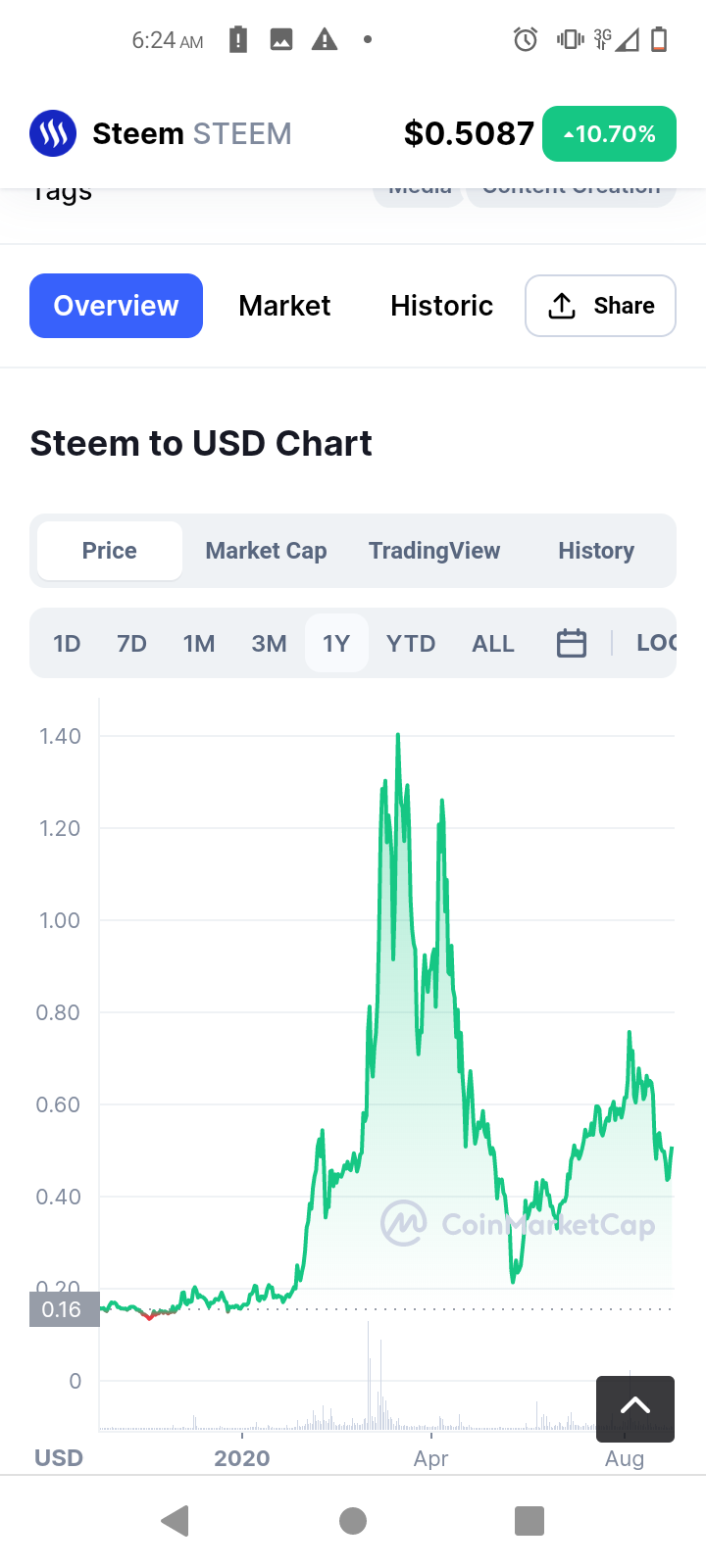Open the Historic tab
706x1568 pixels.
coord(441,306)
